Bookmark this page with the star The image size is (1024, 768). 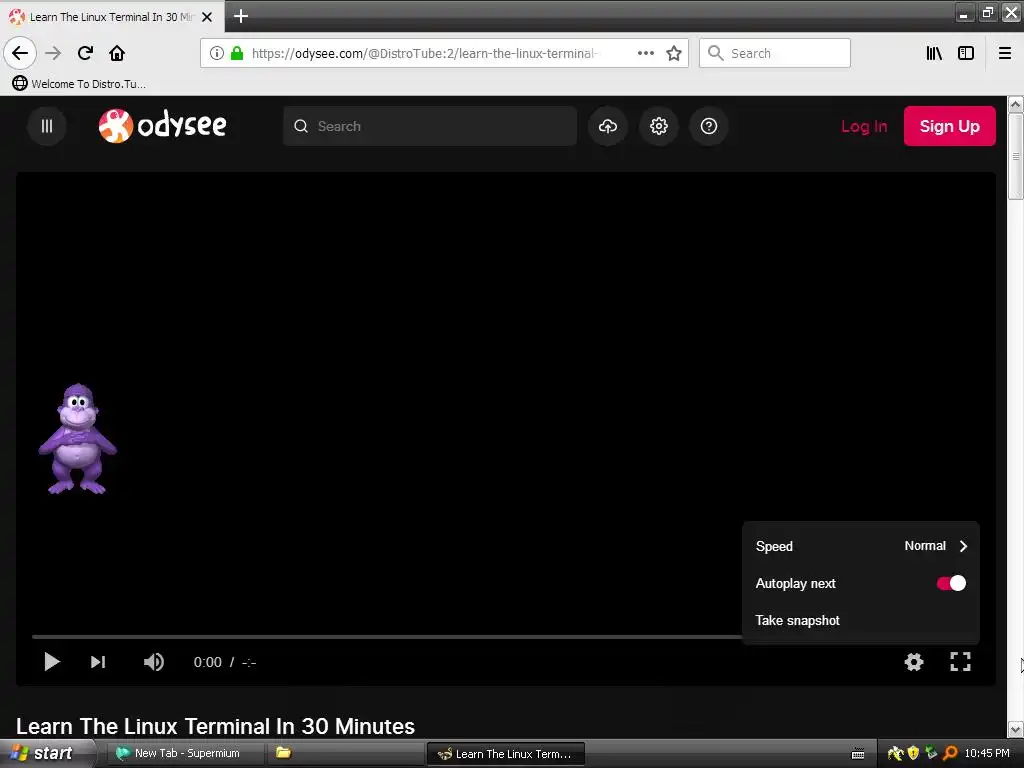click(674, 53)
